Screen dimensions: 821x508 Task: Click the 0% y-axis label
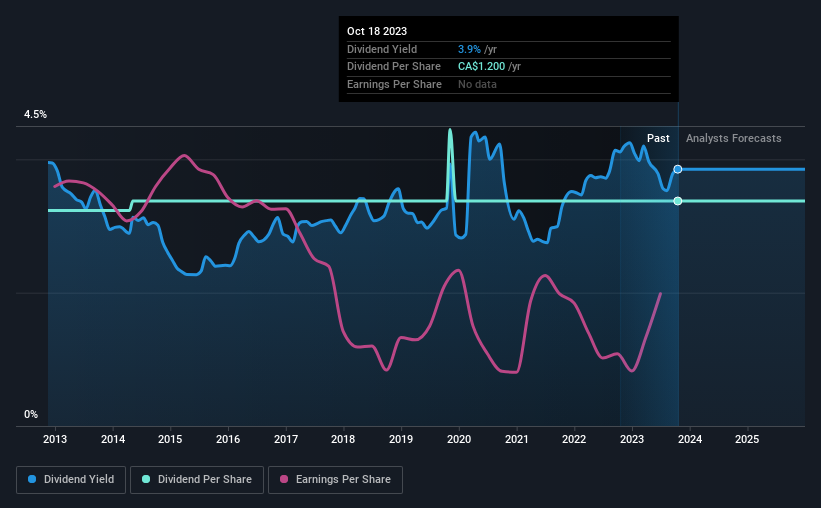(31, 414)
